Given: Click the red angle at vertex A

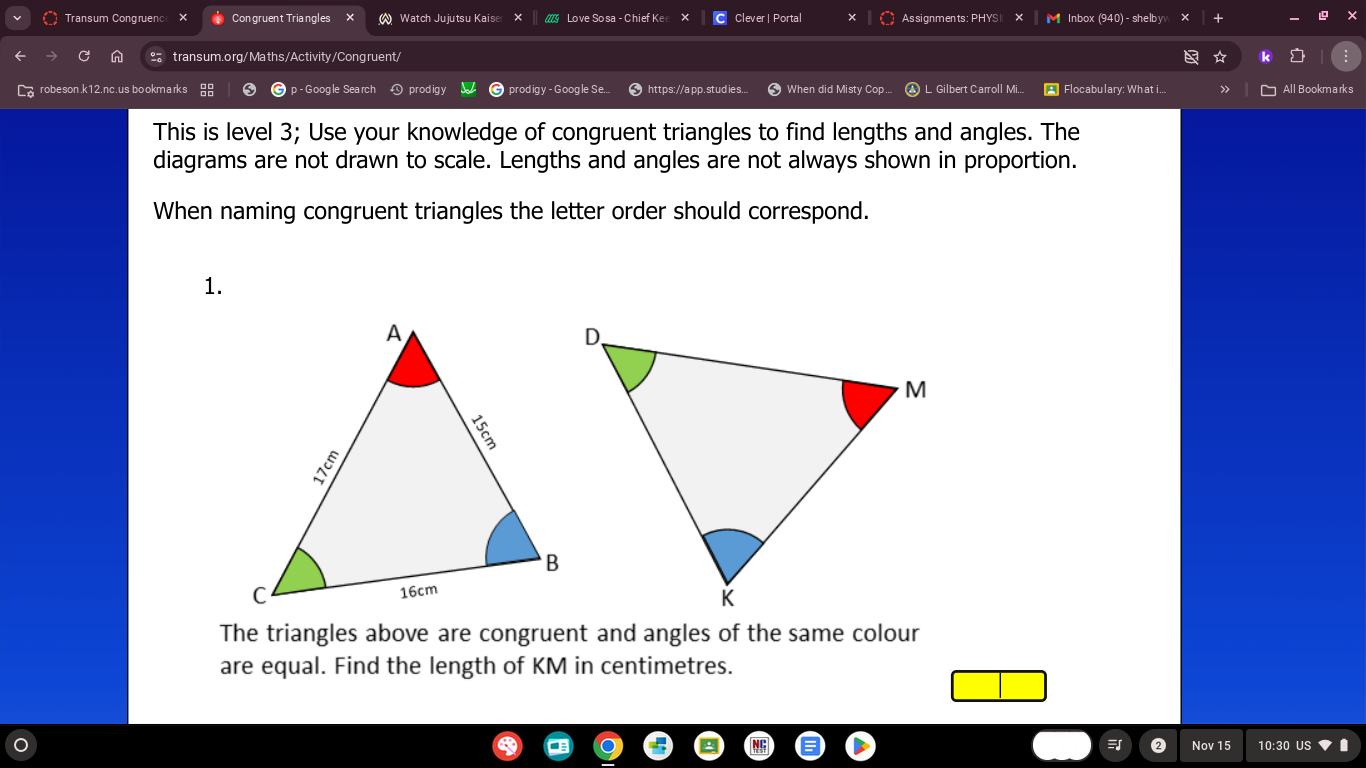Looking at the screenshot, I should 413,365.
